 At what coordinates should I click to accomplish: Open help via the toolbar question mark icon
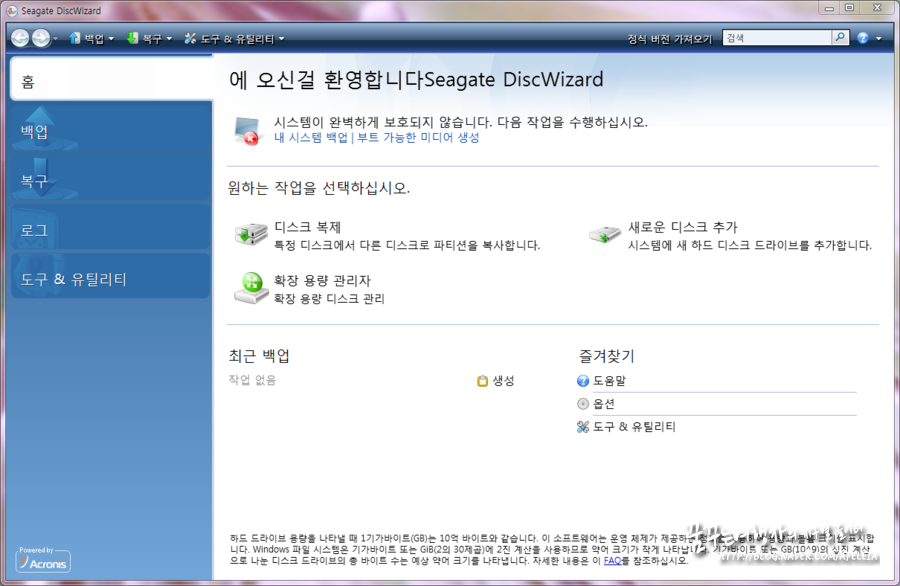click(863, 38)
